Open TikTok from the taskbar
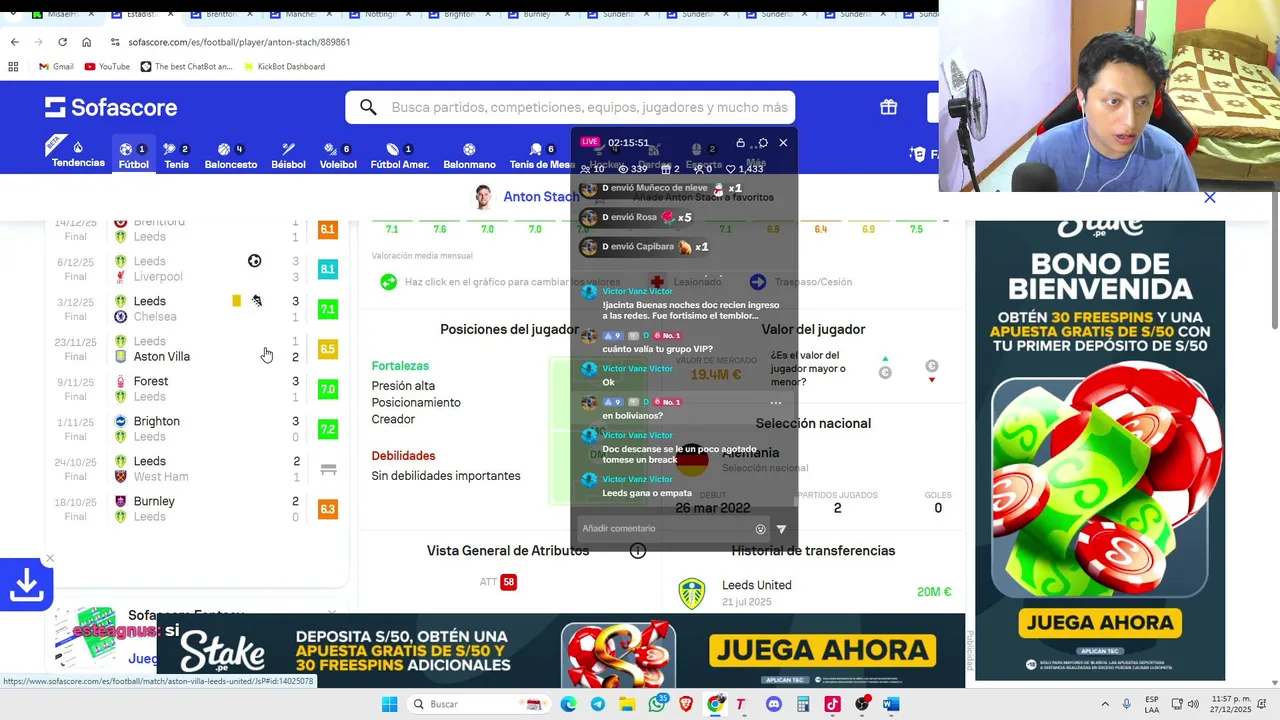This screenshot has width=1280, height=720. [x=832, y=704]
